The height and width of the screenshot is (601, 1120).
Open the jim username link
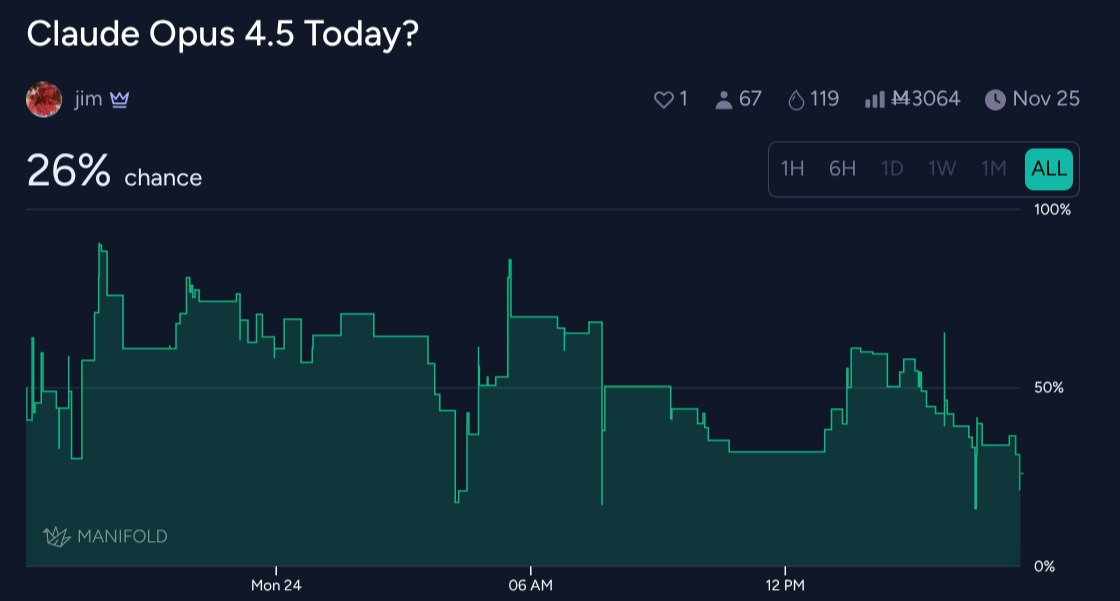pyautogui.click(x=88, y=100)
